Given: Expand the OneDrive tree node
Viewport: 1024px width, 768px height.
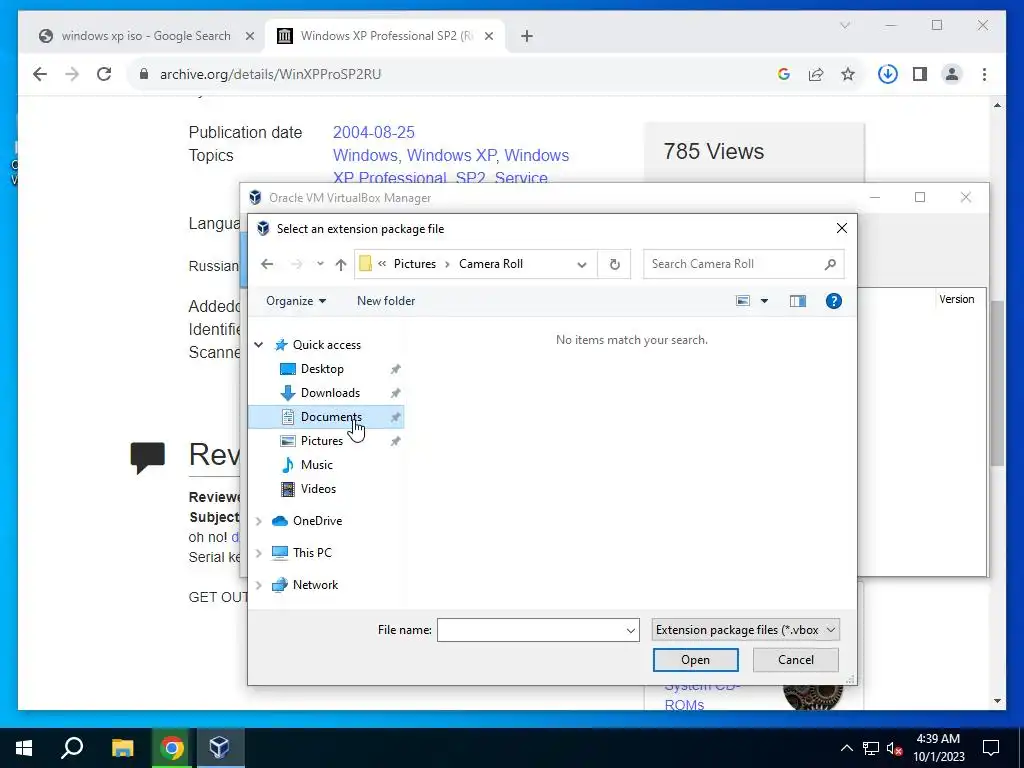Looking at the screenshot, I should [259, 521].
